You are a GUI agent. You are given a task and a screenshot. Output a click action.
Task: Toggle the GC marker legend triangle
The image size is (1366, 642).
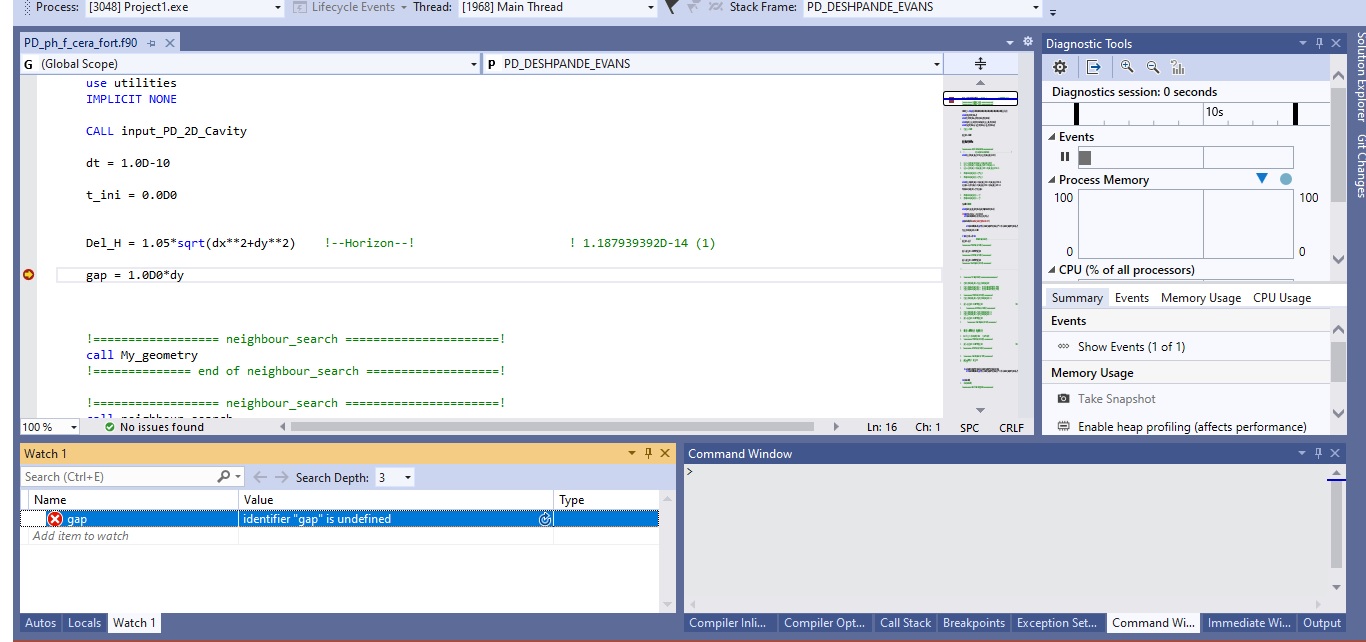(1261, 179)
